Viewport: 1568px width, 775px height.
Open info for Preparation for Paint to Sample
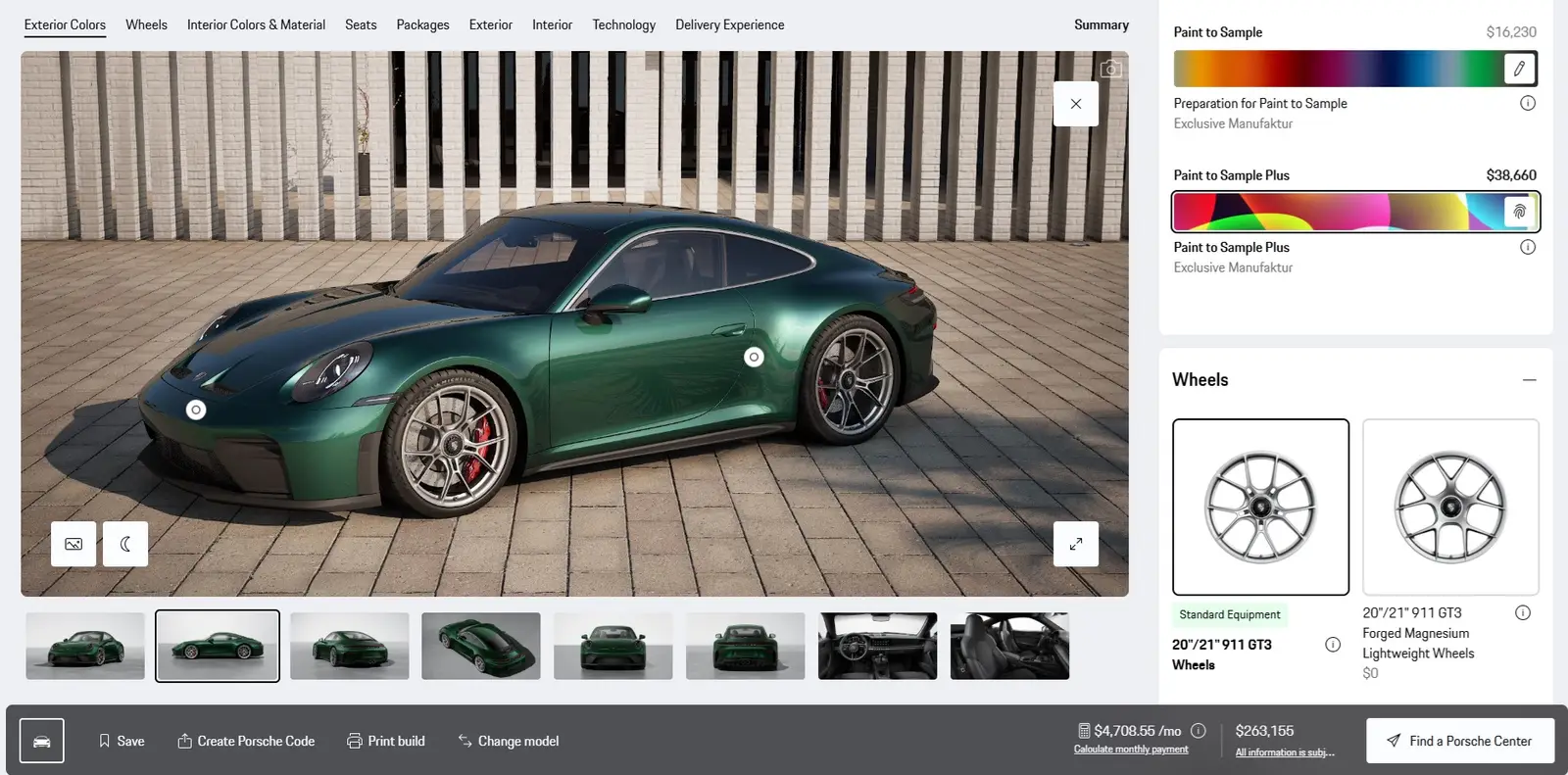[1527, 103]
